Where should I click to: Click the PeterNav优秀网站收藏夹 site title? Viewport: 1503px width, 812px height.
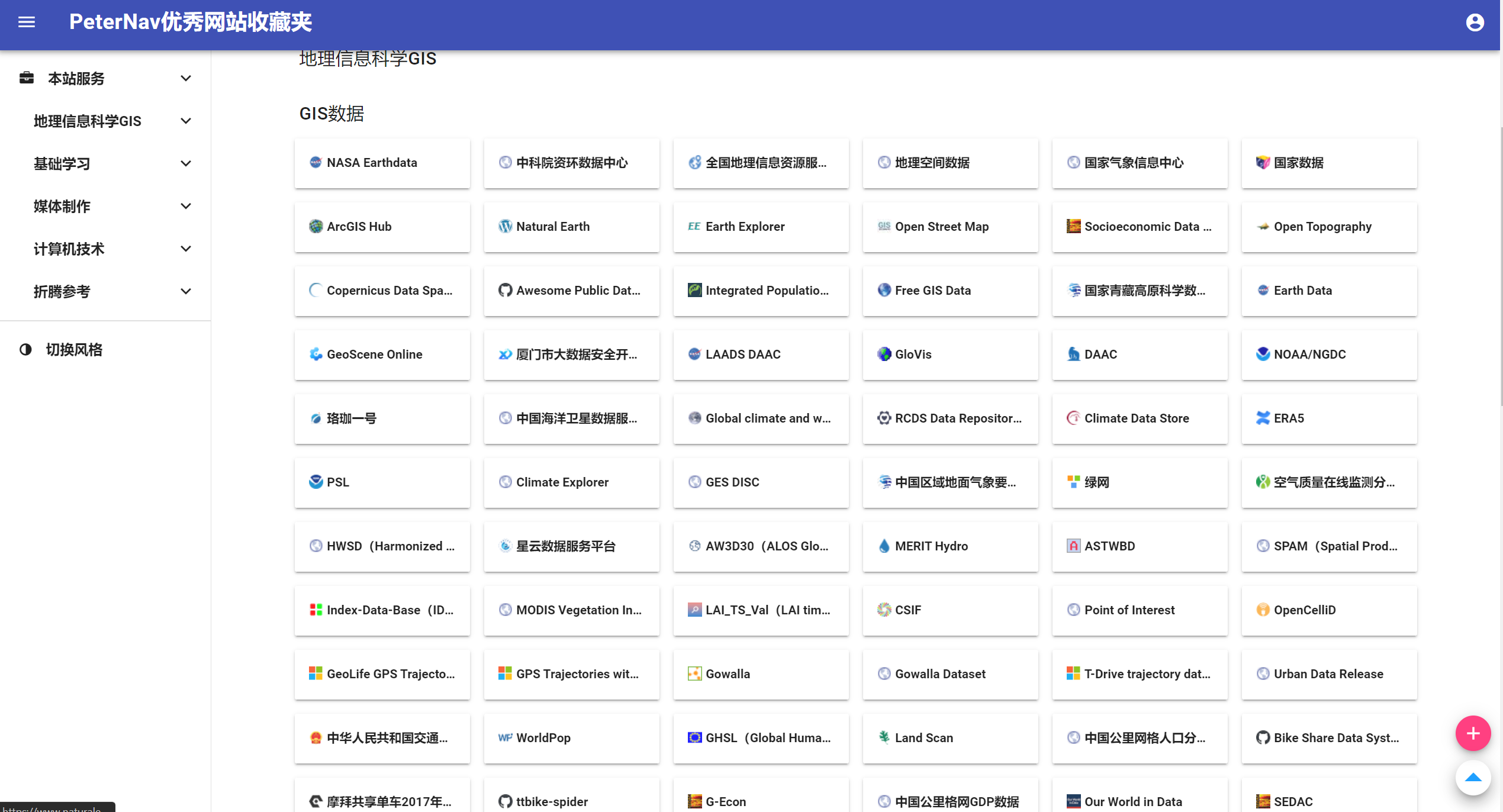click(x=190, y=22)
